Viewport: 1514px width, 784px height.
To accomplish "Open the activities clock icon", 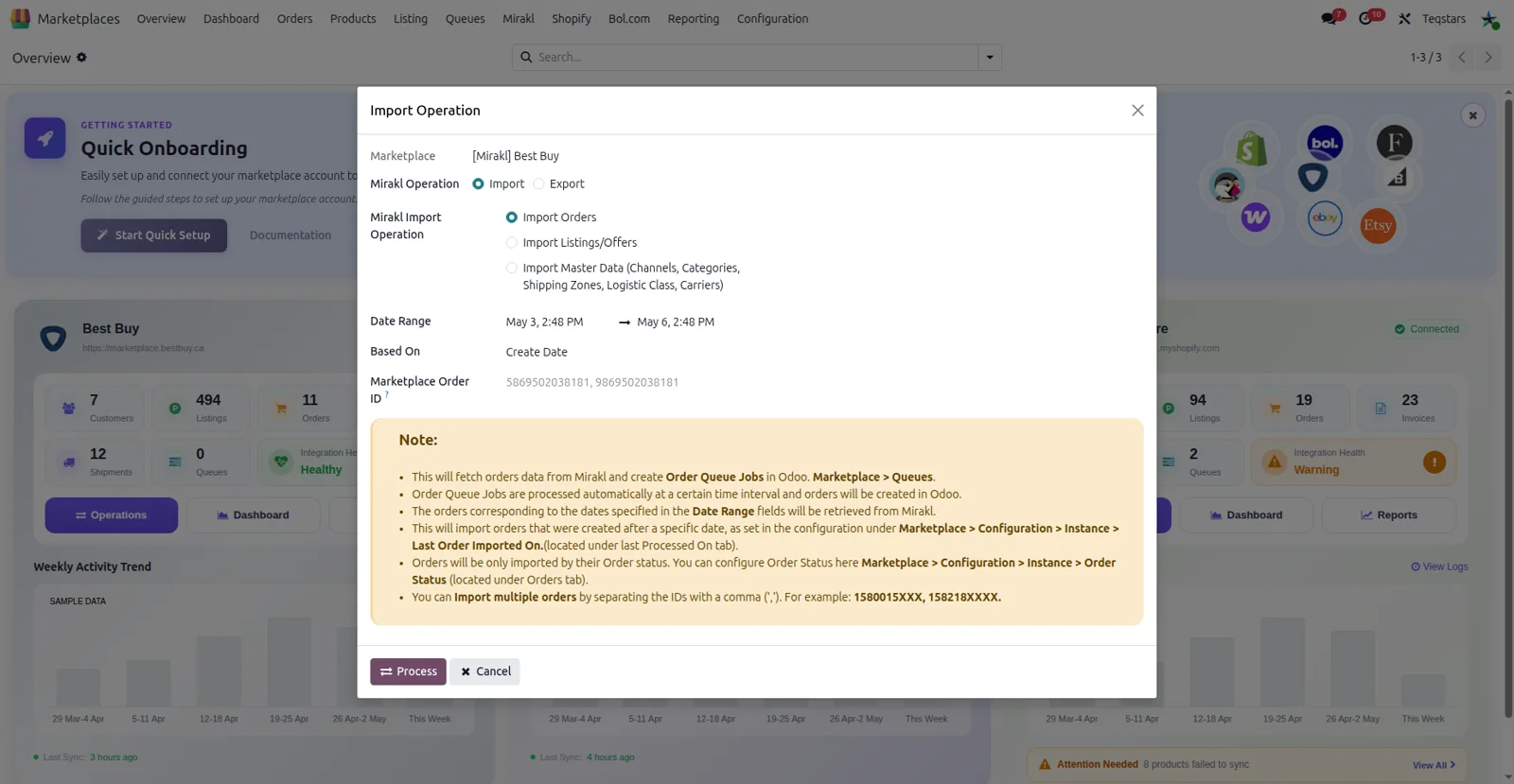I will pos(1365,18).
